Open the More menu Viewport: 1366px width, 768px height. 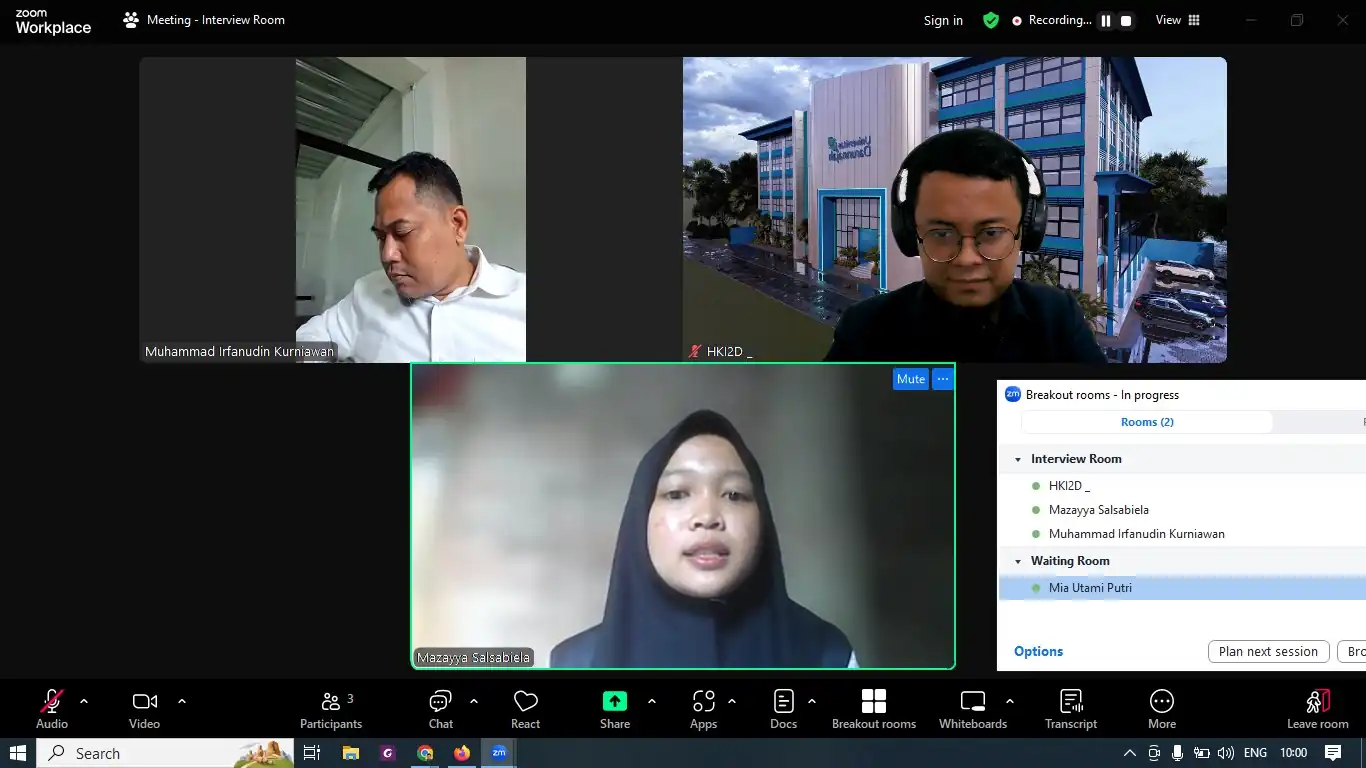(x=1162, y=709)
